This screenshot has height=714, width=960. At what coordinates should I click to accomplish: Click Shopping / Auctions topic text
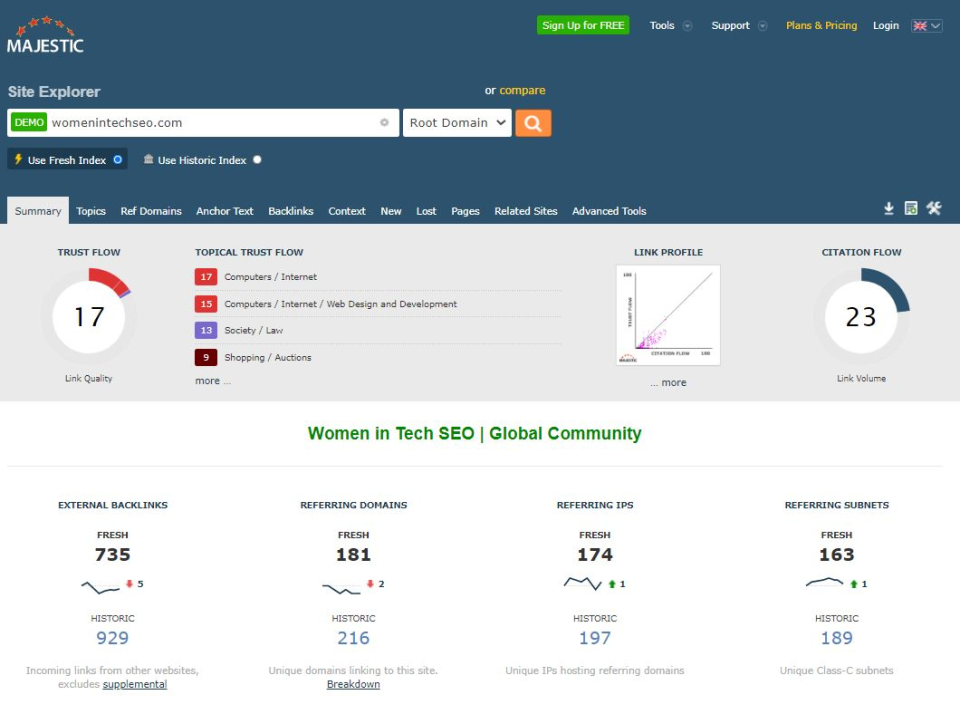(268, 357)
